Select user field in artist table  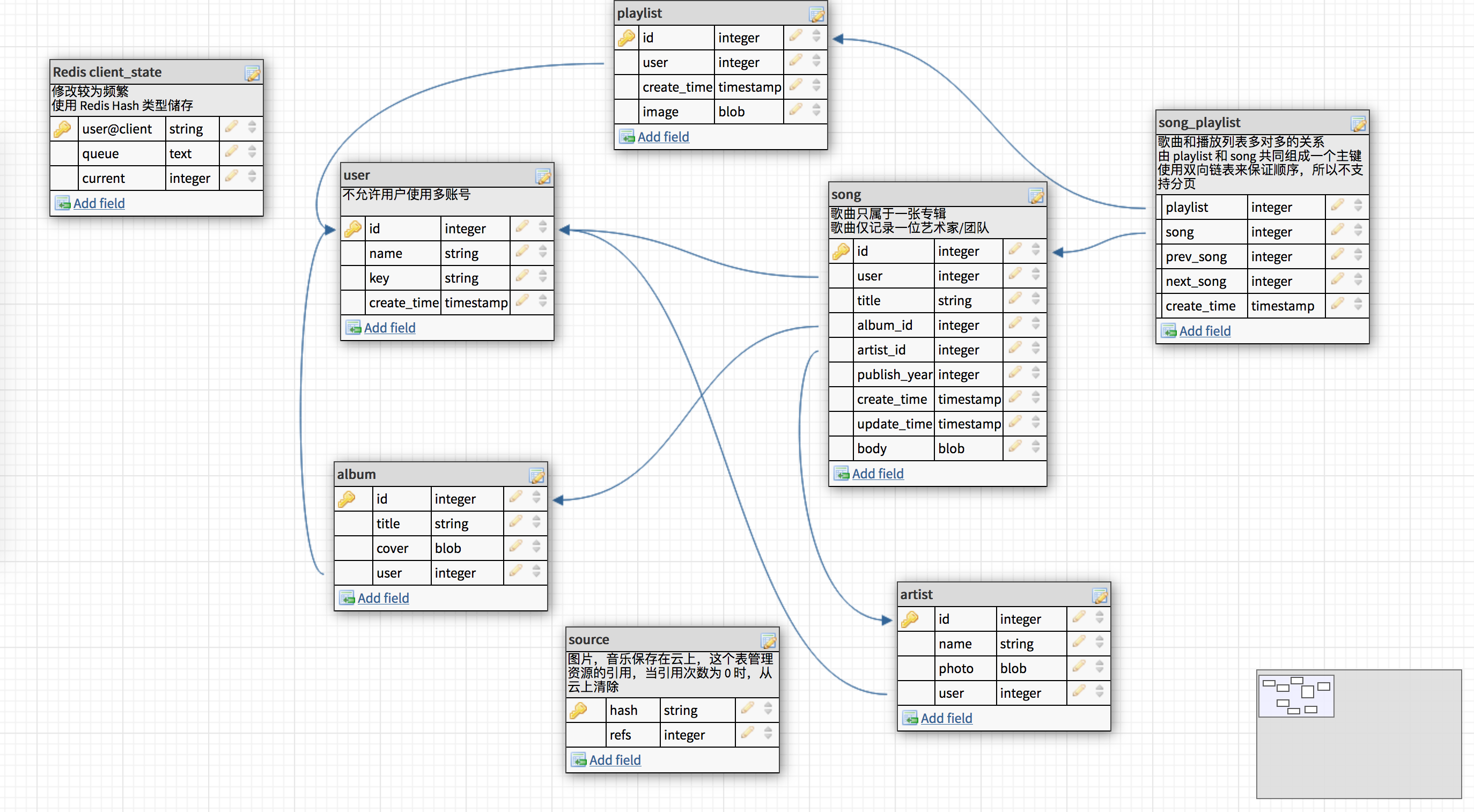(x=951, y=693)
